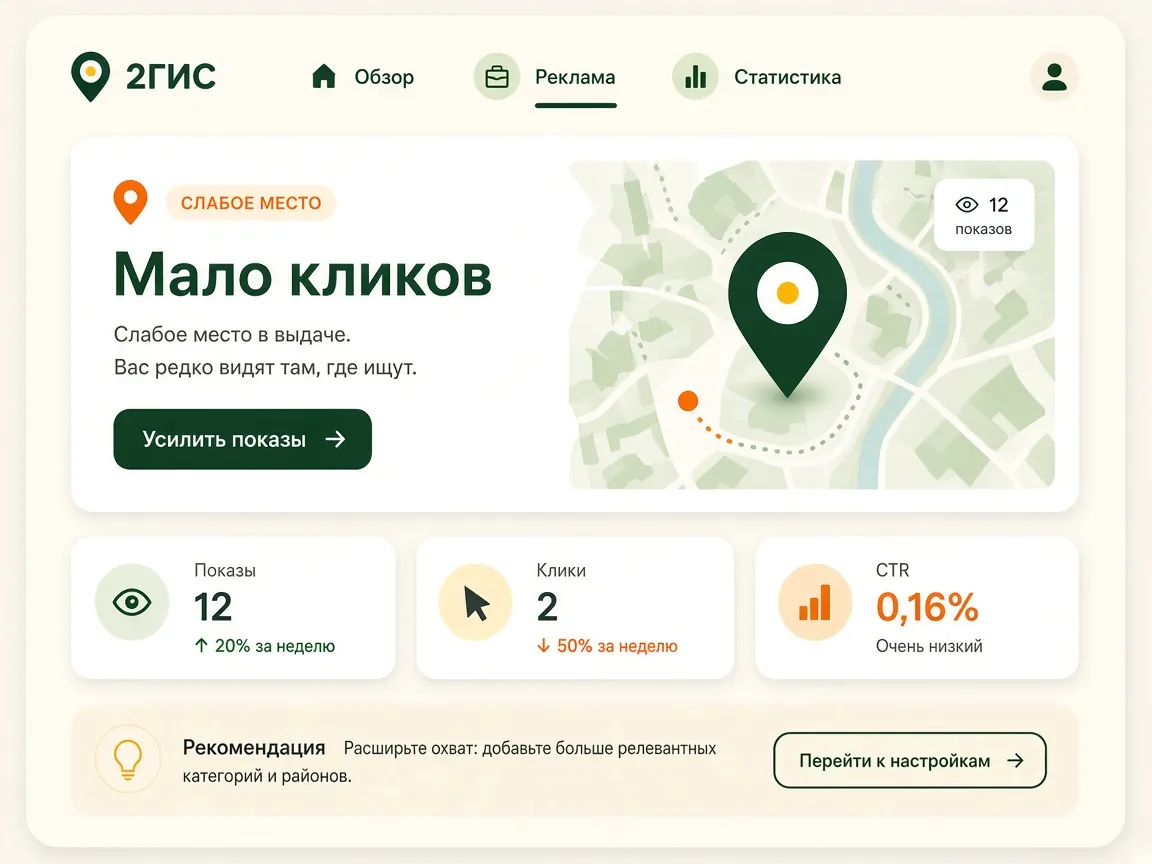Click the cursor icon in Клики card
This screenshot has width=1152, height=864.
[475, 602]
